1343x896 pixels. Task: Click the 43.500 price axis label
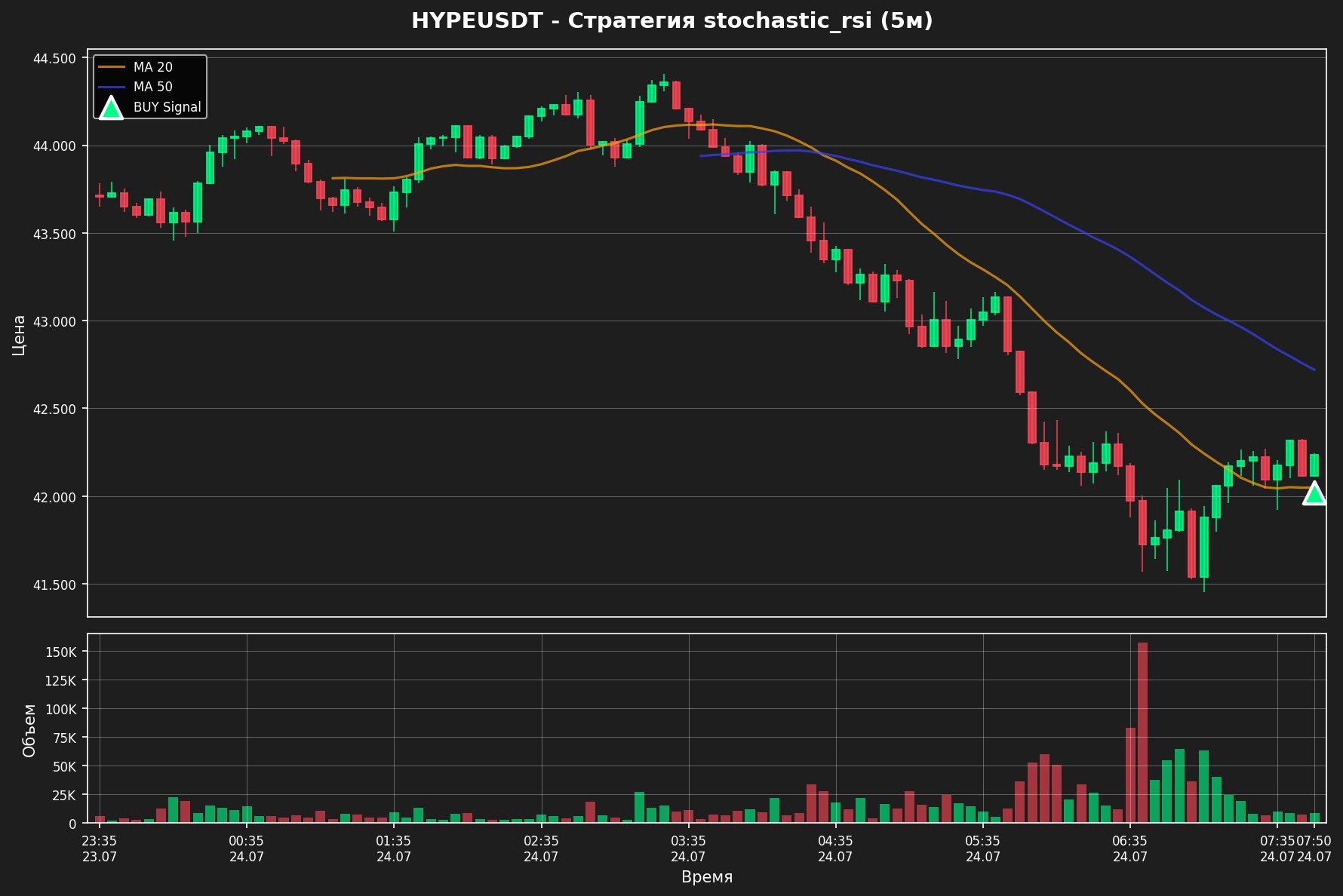[55, 234]
